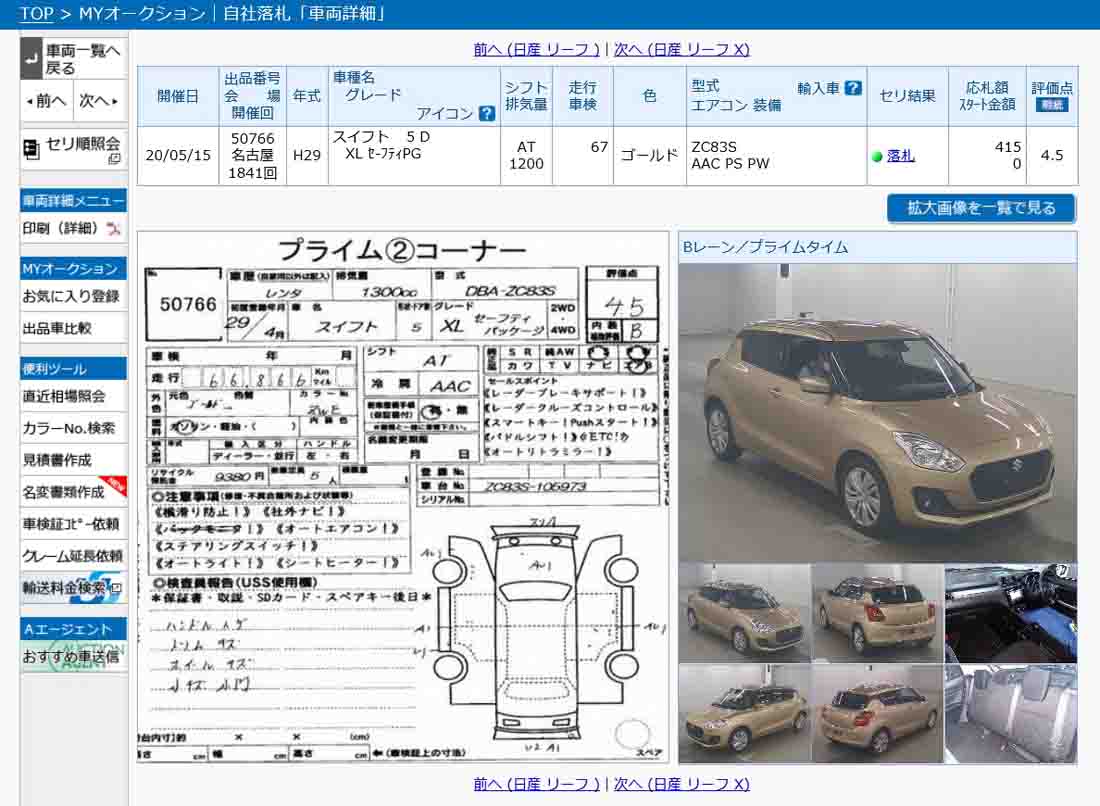Go to previous vehicle with 前へ button
1100x806 pixels.
coord(46,101)
